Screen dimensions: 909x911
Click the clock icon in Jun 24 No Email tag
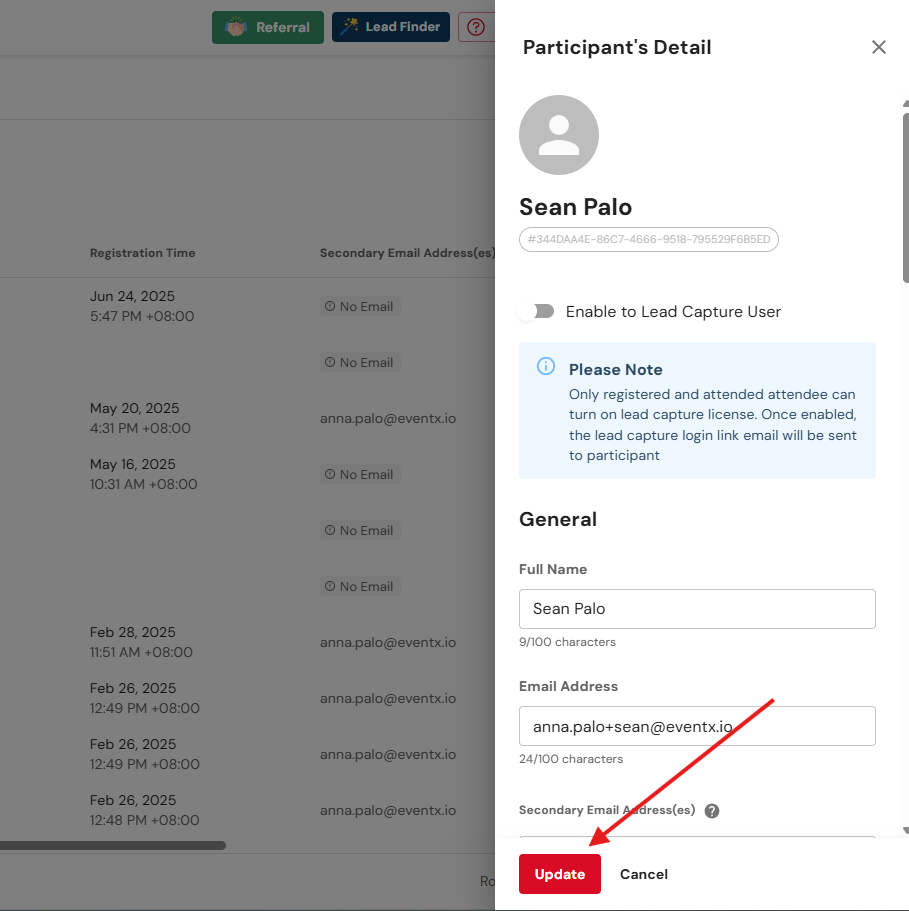click(x=329, y=307)
